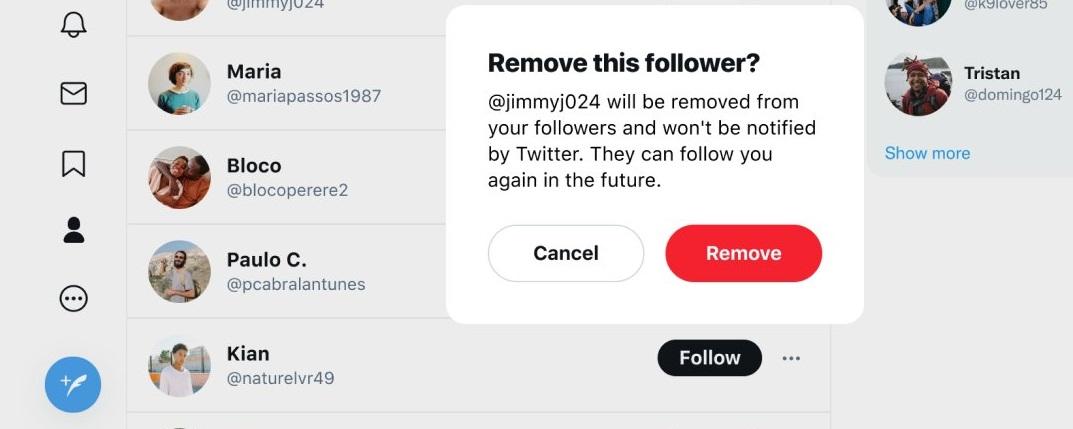Image resolution: width=1073 pixels, height=429 pixels.
Task: Open Maria's profile picture
Action: [180, 84]
